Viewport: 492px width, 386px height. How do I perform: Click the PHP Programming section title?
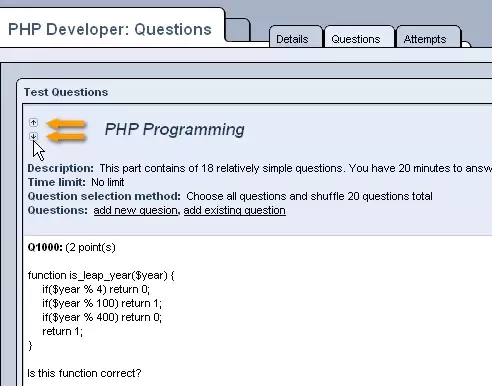[175, 129]
